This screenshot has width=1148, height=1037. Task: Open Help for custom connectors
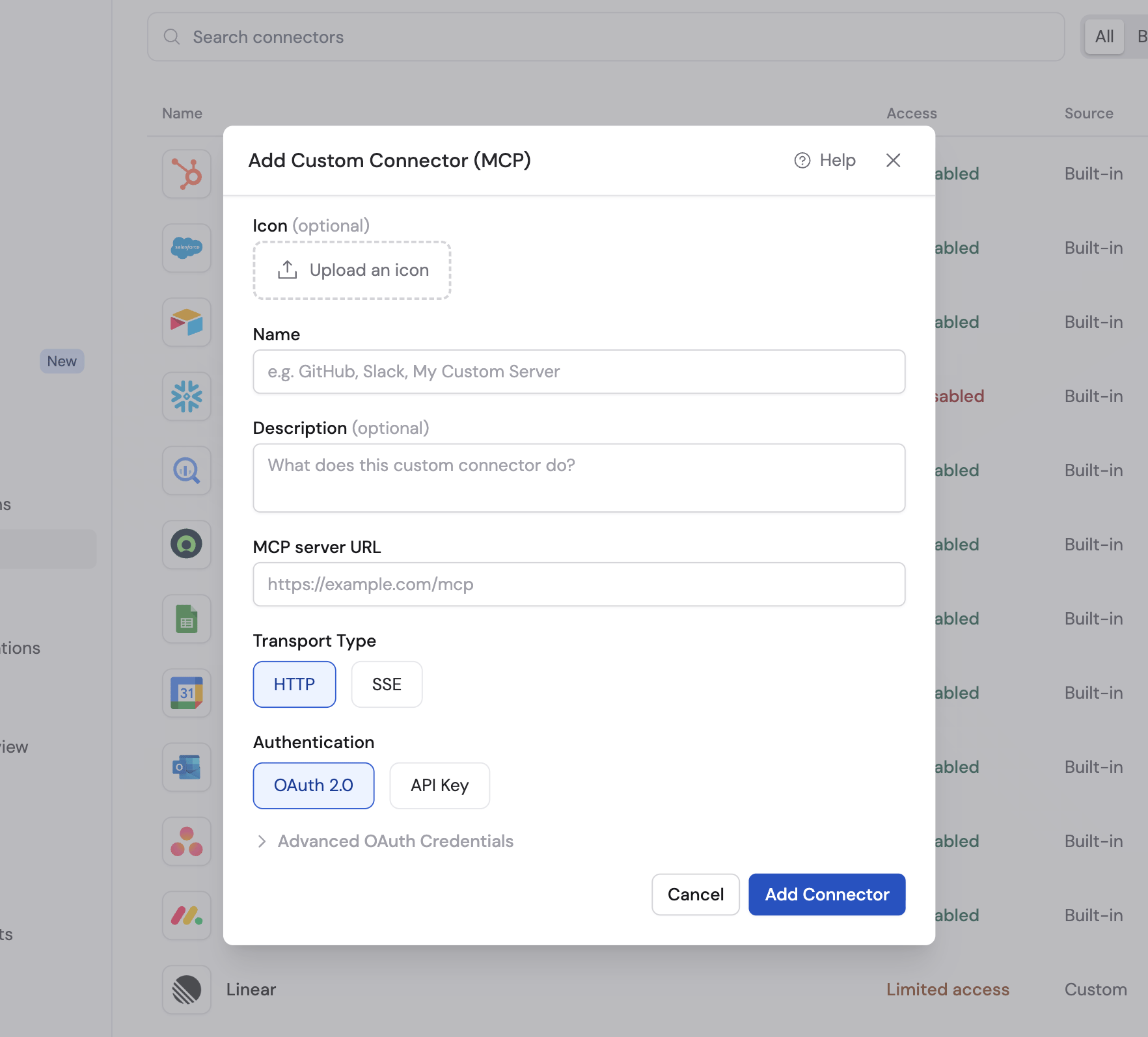tap(825, 160)
